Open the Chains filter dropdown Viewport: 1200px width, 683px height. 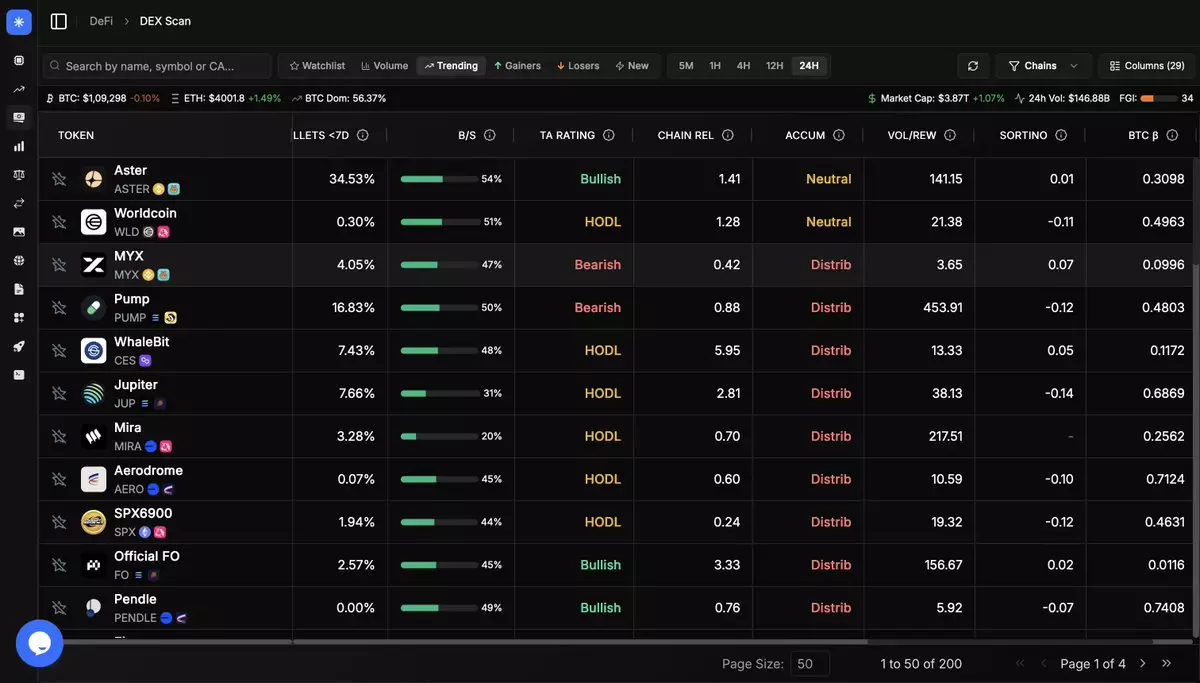tap(1043, 66)
